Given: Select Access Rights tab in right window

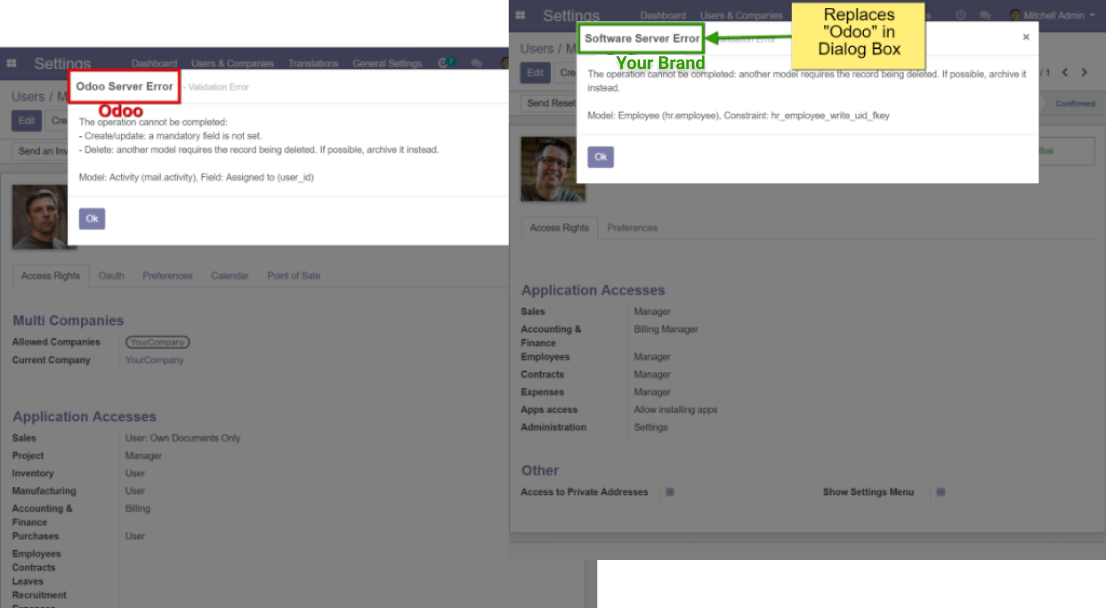Looking at the screenshot, I should [559, 228].
